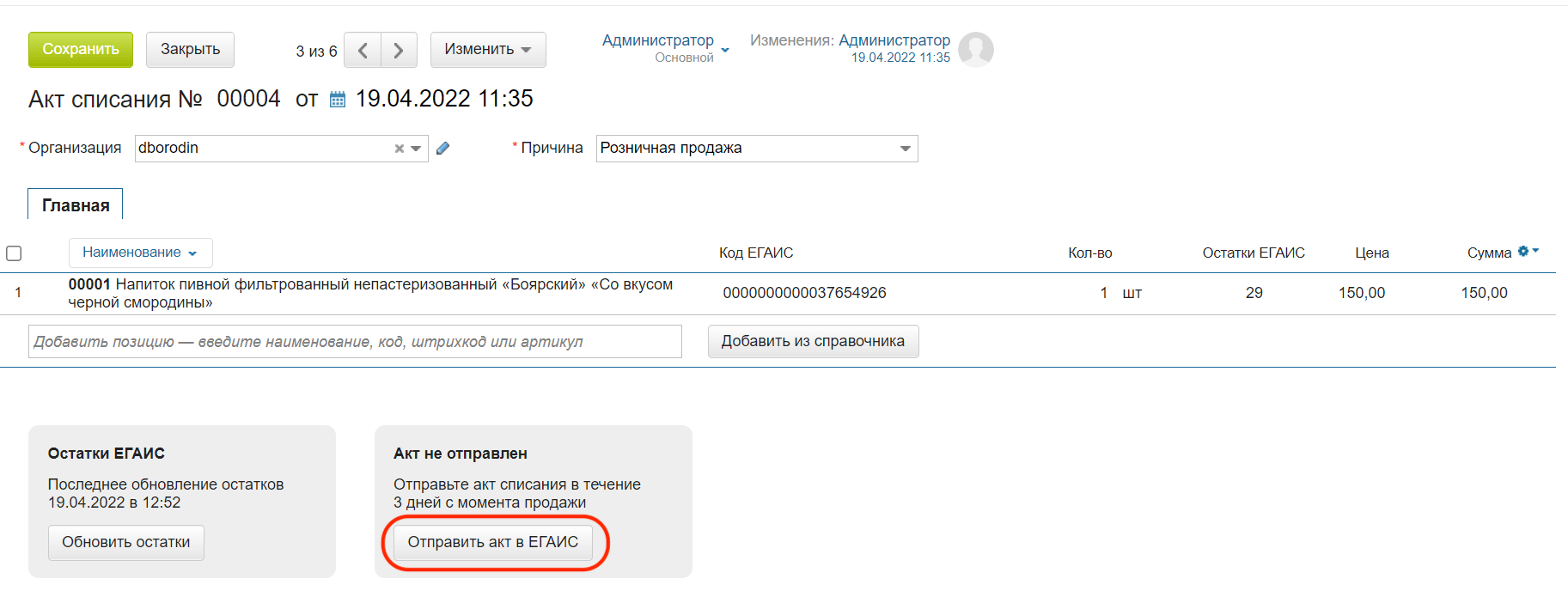Click the Цена column header

[x=1372, y=253]
